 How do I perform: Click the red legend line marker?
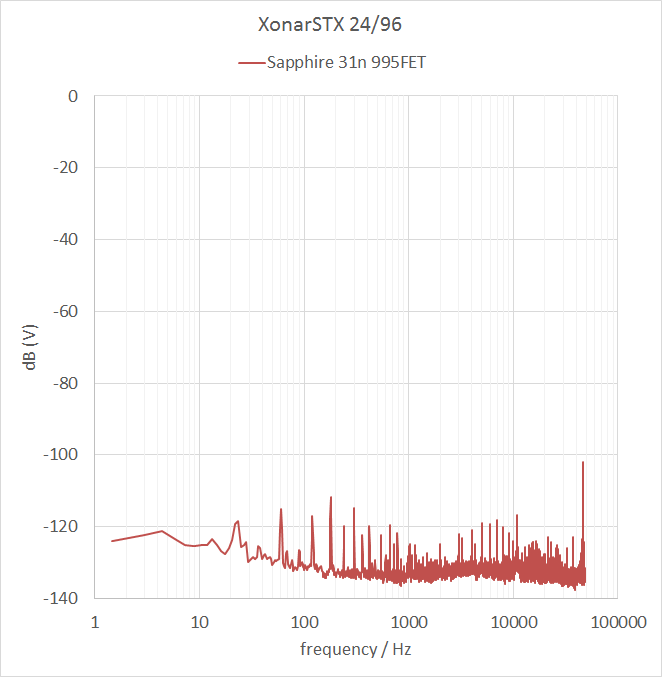pyautogui.click(x=251, y=63)
